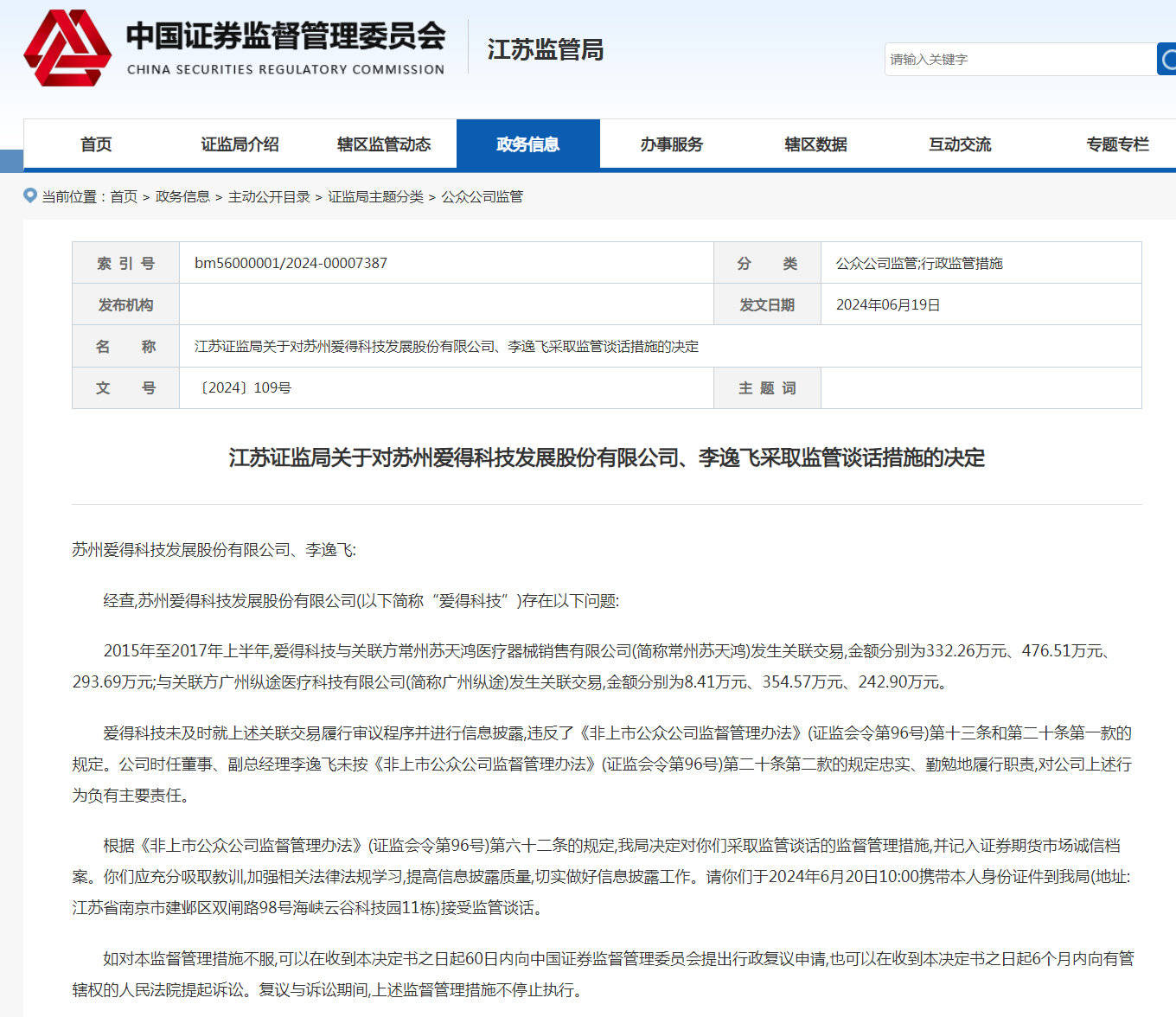Click the search magnifier button
The height and width of the screenshot is (1017, 1176).
click(1166, 59)
